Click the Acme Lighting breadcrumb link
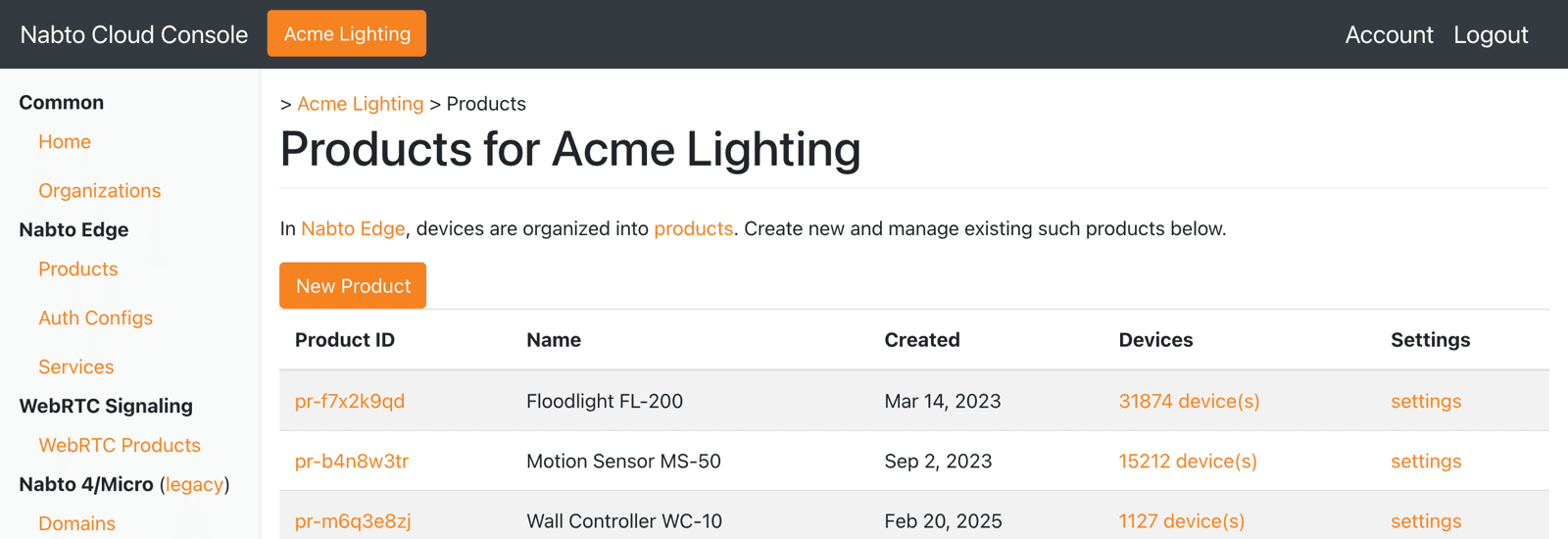 [361, 104]
